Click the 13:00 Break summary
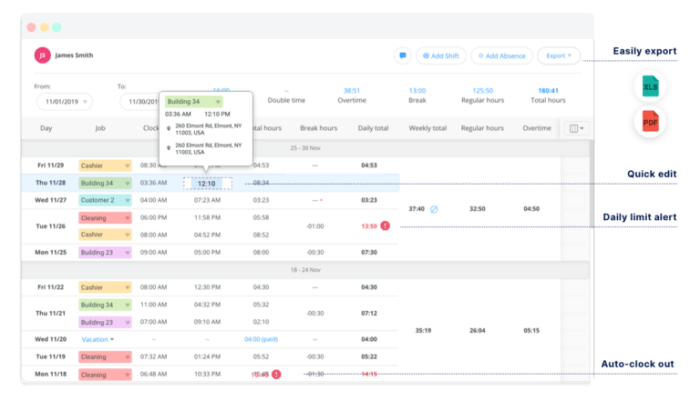Screen dimensions: 700x401 click(417, 96)
